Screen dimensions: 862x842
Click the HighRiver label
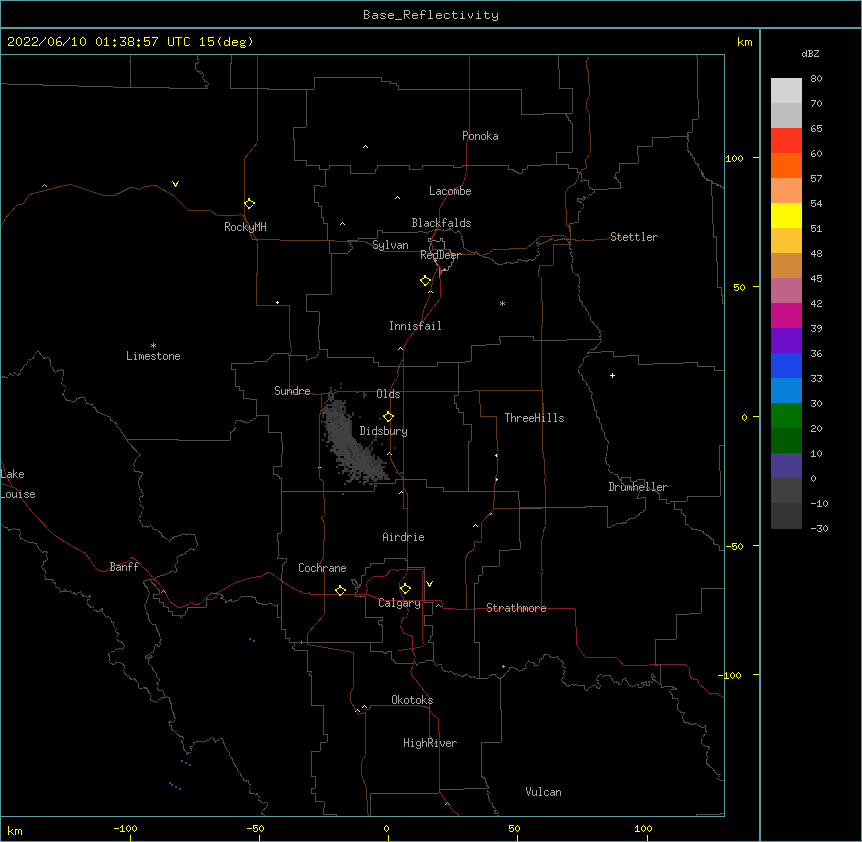pos(430,743)
